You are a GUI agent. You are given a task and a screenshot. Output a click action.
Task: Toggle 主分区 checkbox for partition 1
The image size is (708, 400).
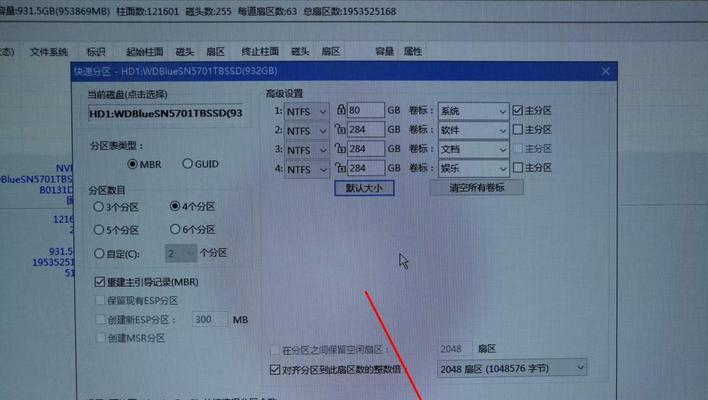532,110
